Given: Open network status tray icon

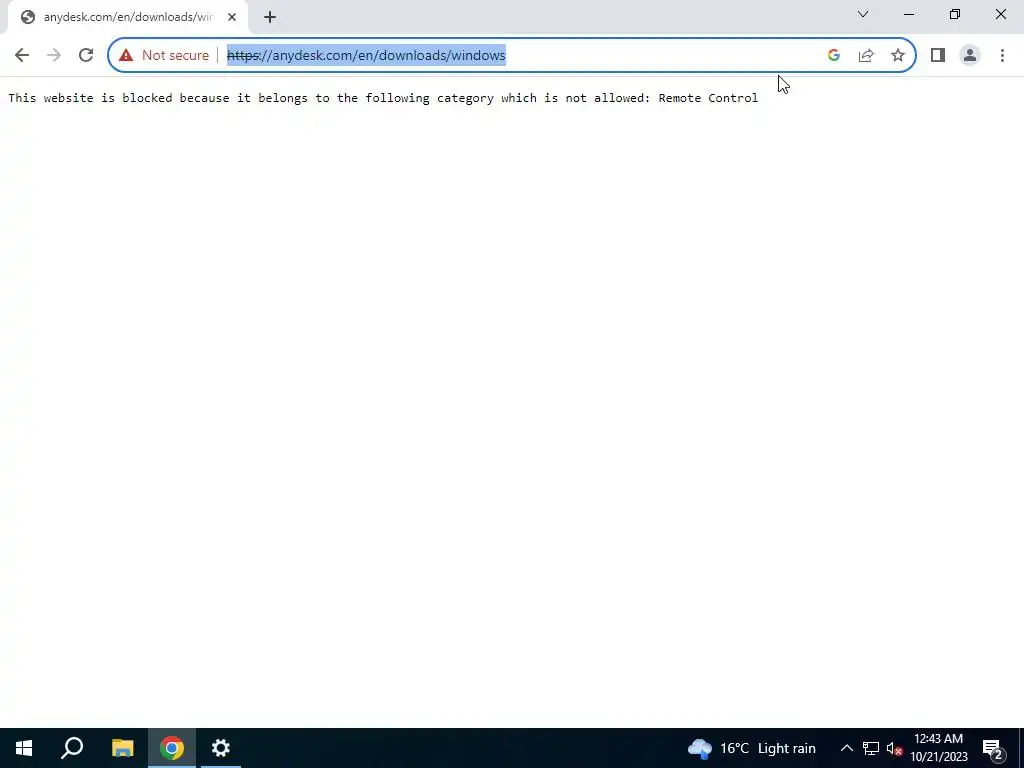Looking at the screenshot, I should pyautogui.click(x=871, y=748).
